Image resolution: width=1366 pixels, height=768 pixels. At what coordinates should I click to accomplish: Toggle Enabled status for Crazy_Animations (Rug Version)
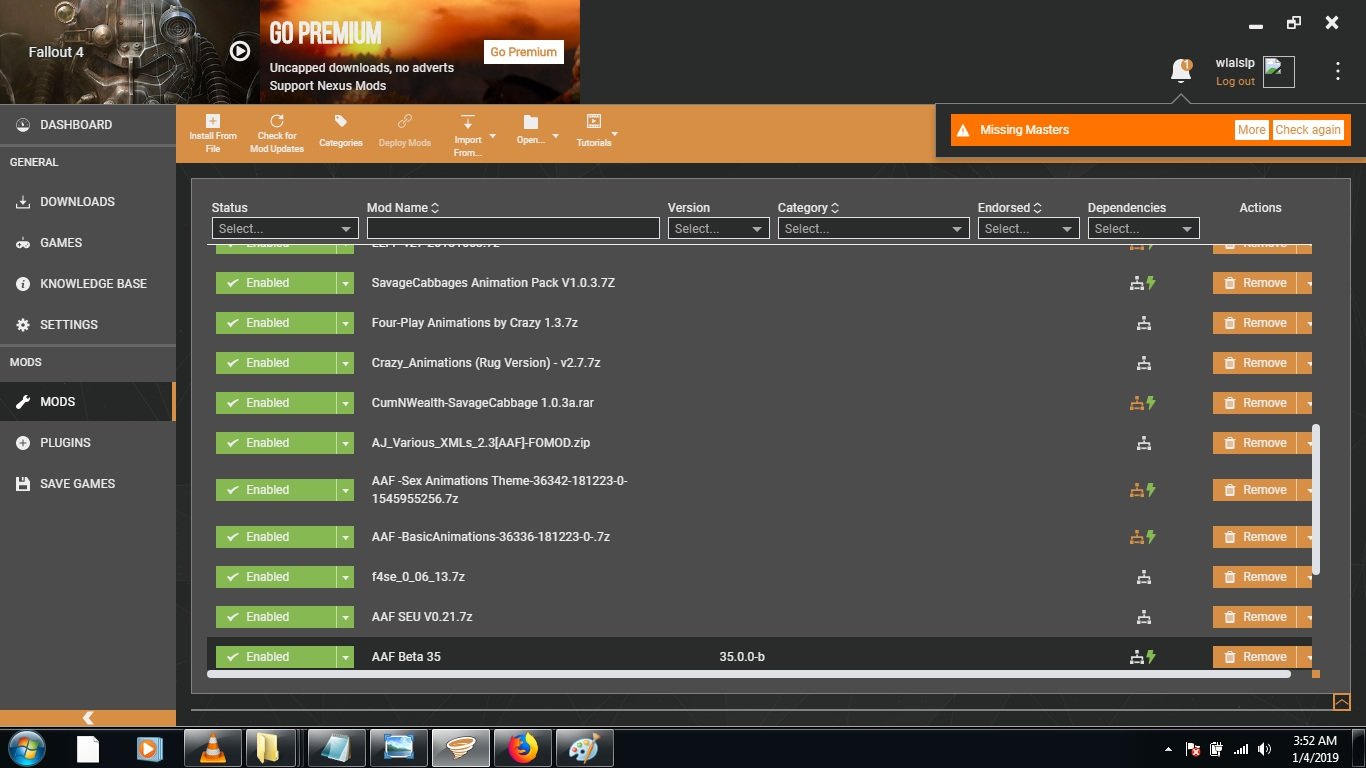(276, 363)
